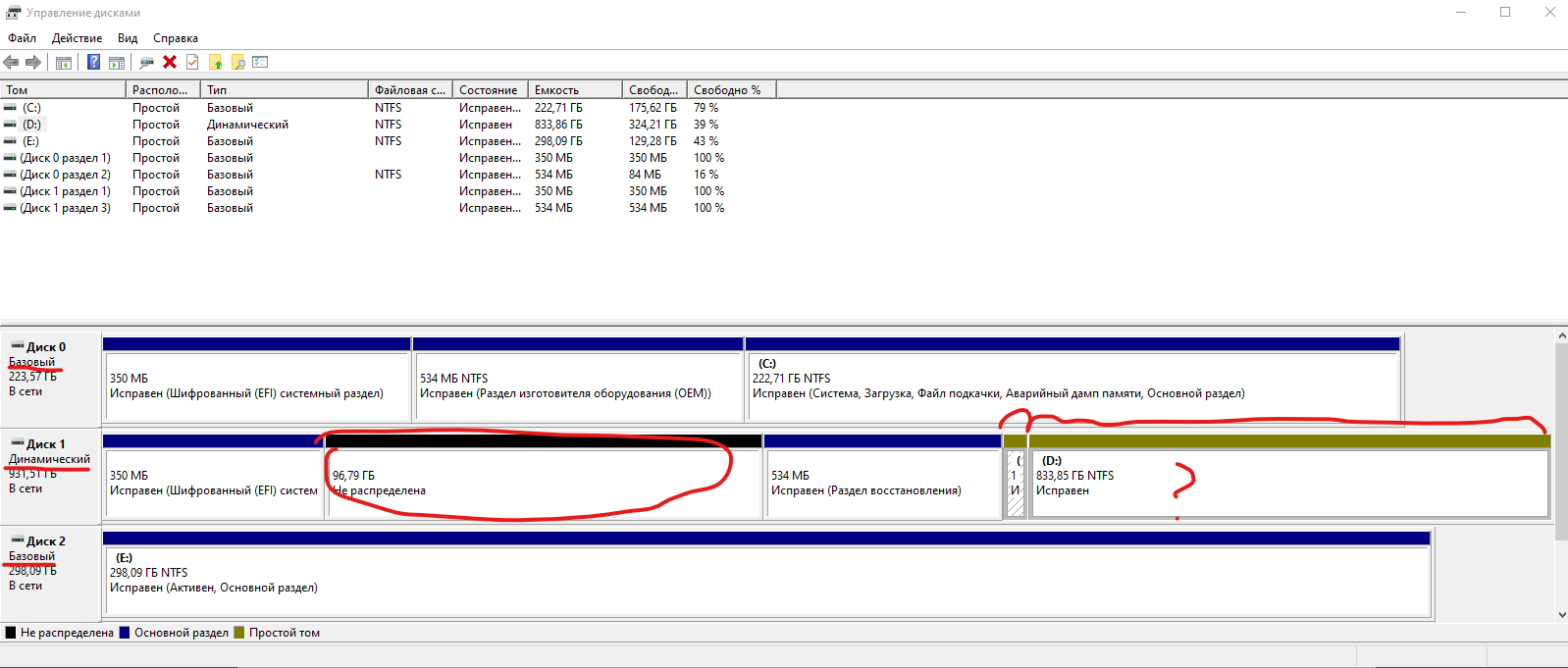Sort by the Состояние column header
This screenshot has width=1568, height=668.
[491, 89]
